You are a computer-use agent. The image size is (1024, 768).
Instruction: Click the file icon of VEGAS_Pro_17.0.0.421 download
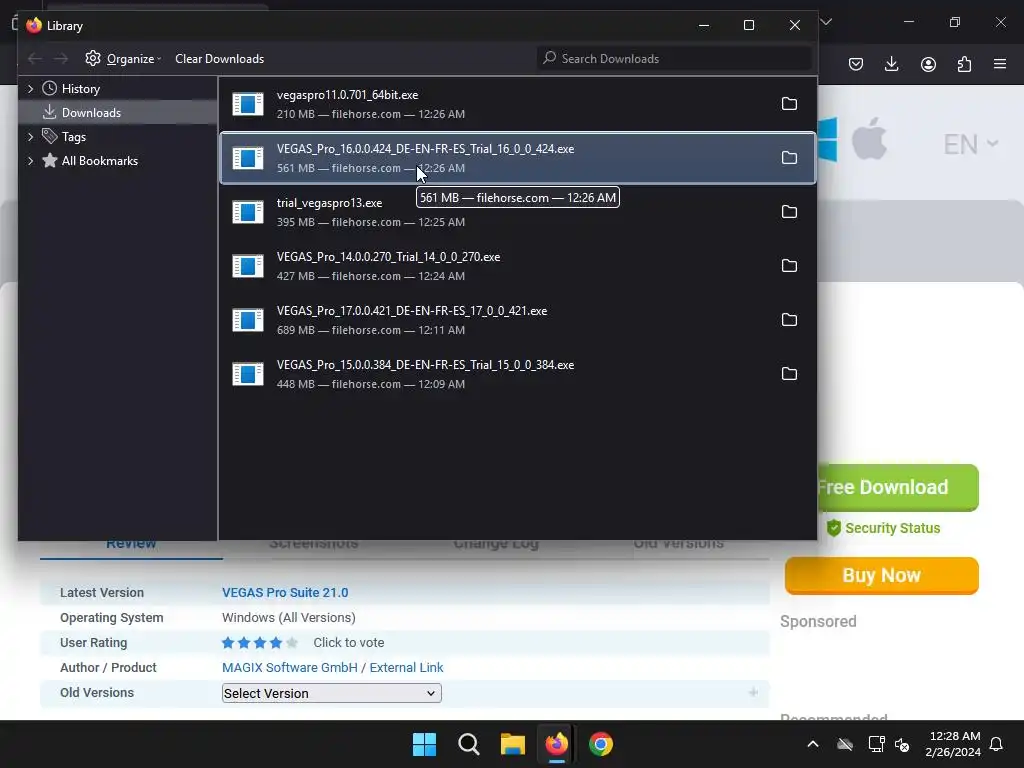248,320
